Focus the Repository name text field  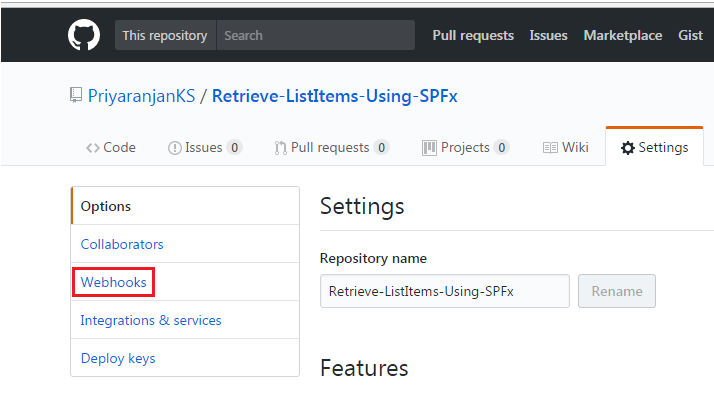(x=445, y=291)
